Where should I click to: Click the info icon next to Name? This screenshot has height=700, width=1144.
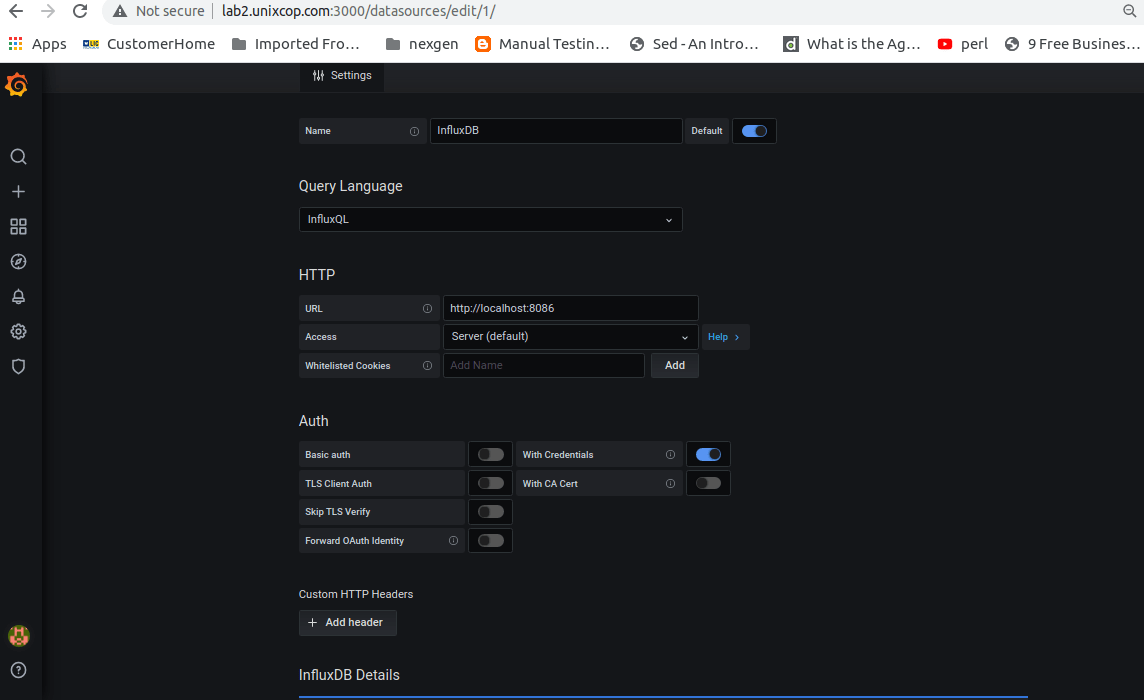pyautogui.click(x=414, y=131)
